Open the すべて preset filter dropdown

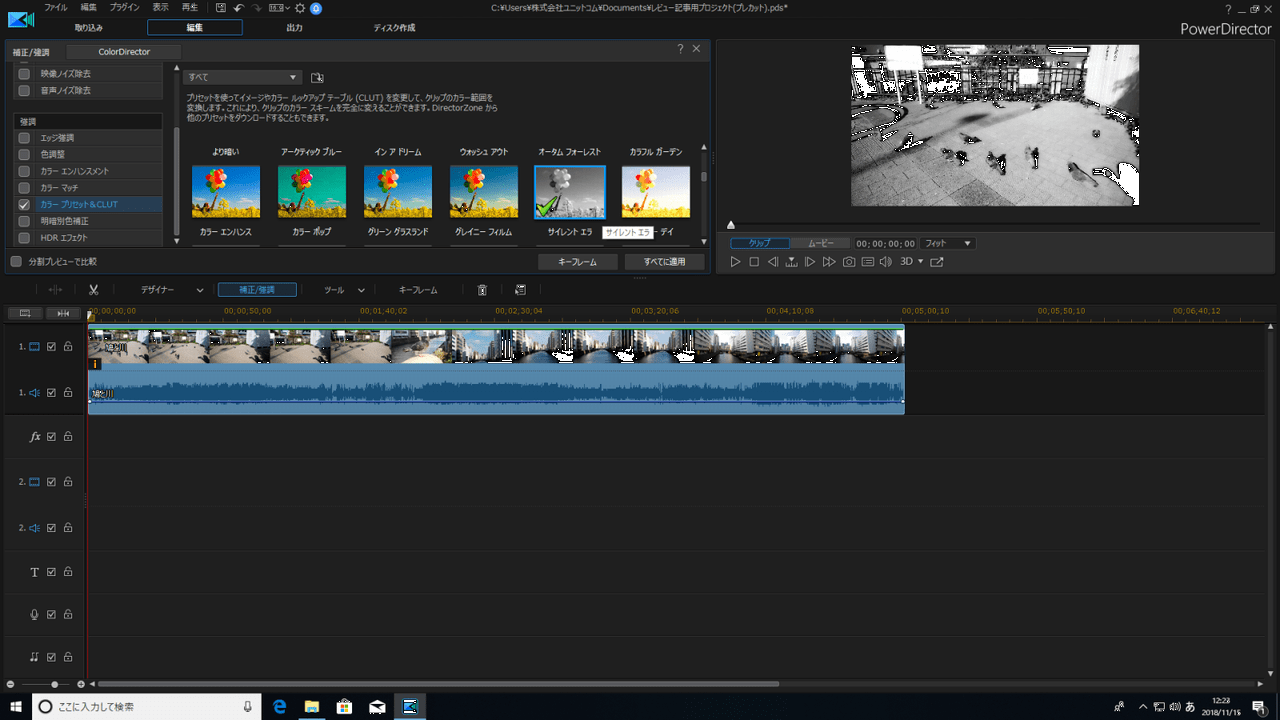point(242,77)
